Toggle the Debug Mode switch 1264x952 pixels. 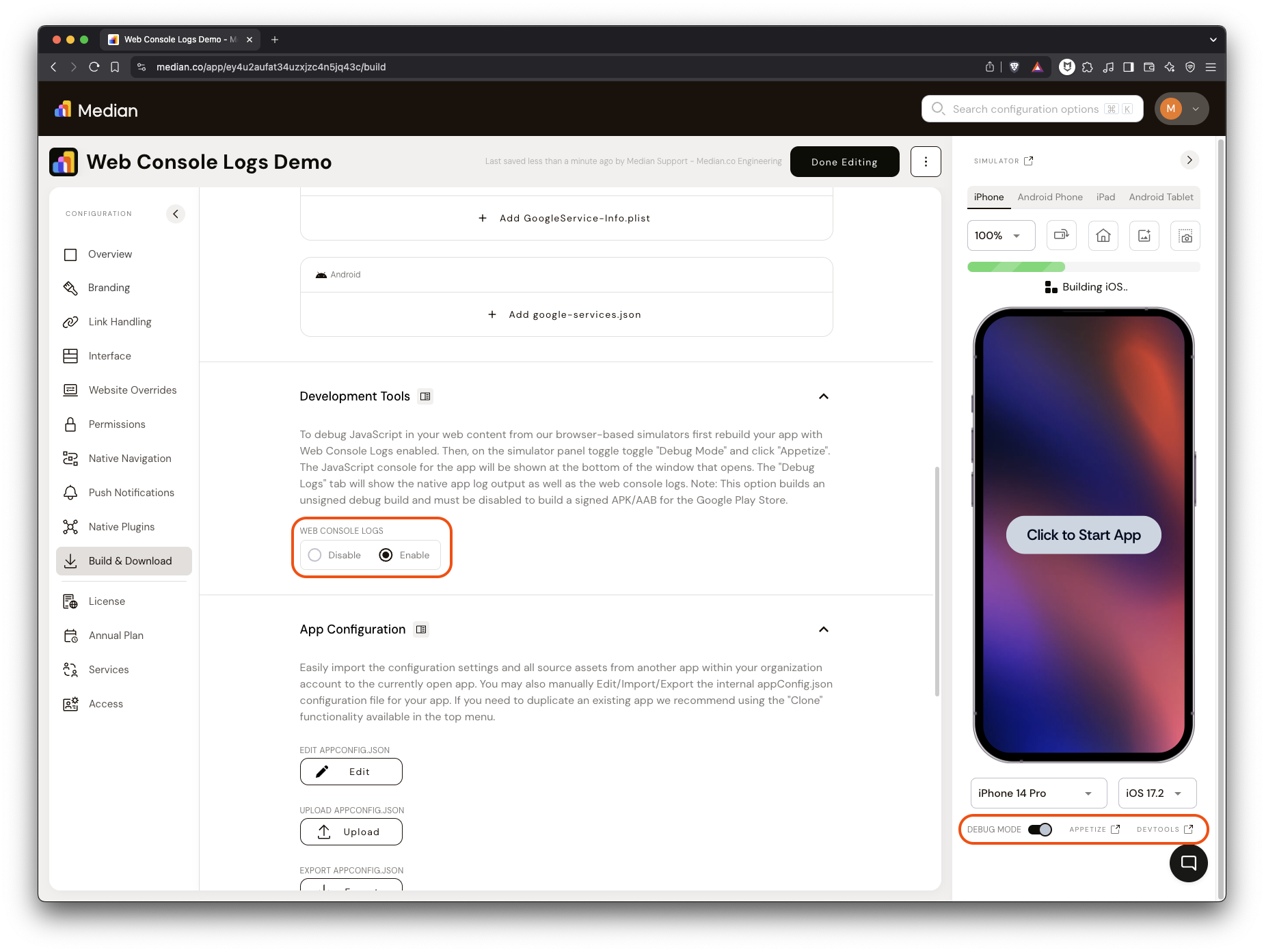coord(1040,830)
